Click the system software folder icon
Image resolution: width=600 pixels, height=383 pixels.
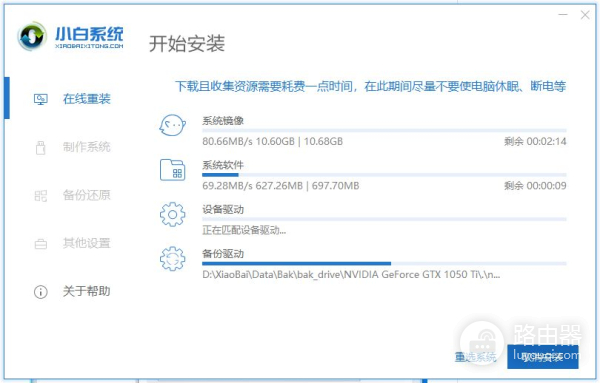(173, 170)
